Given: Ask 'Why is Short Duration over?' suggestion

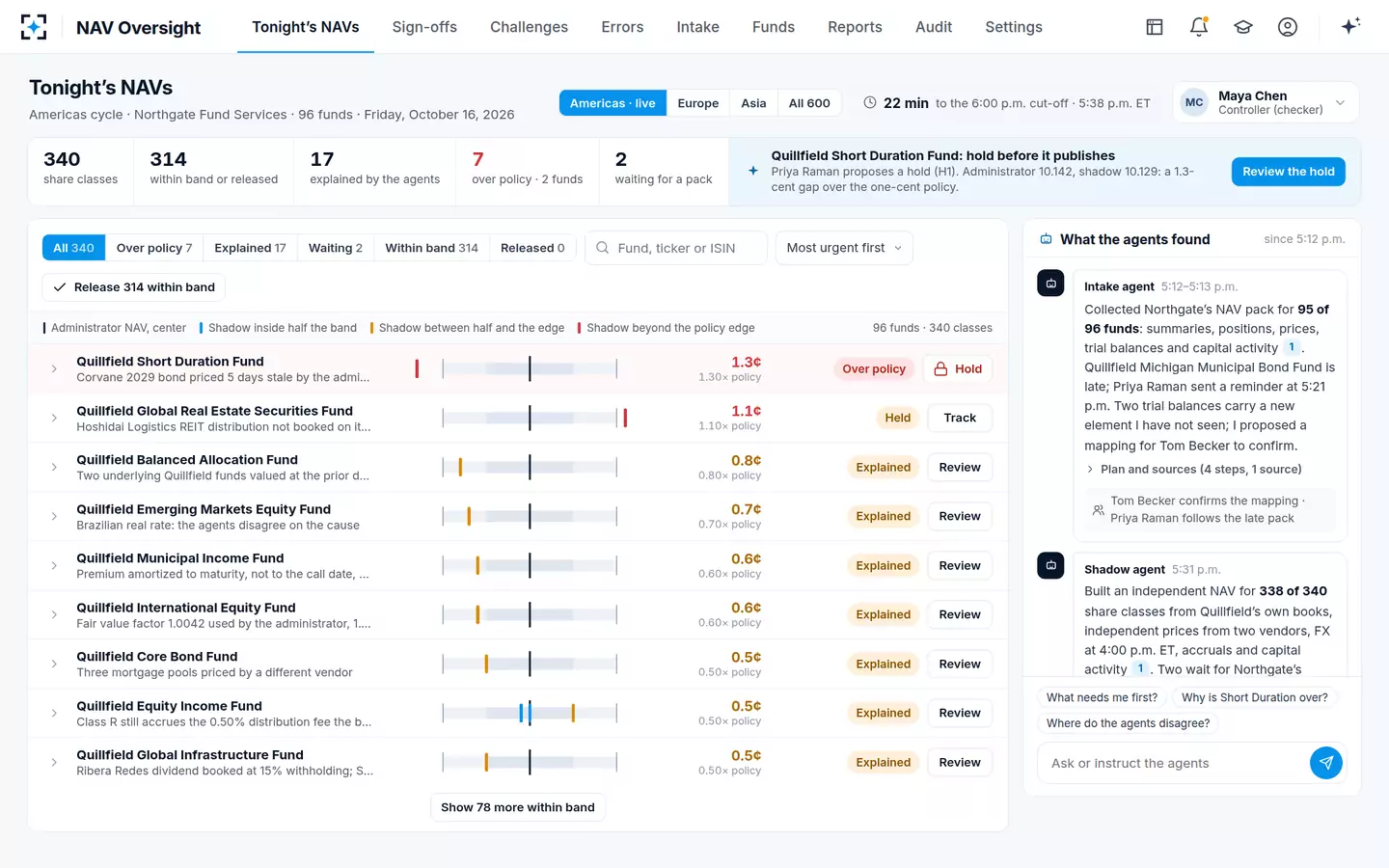Looking at the screenshot, I should (x=1254, y=697).
